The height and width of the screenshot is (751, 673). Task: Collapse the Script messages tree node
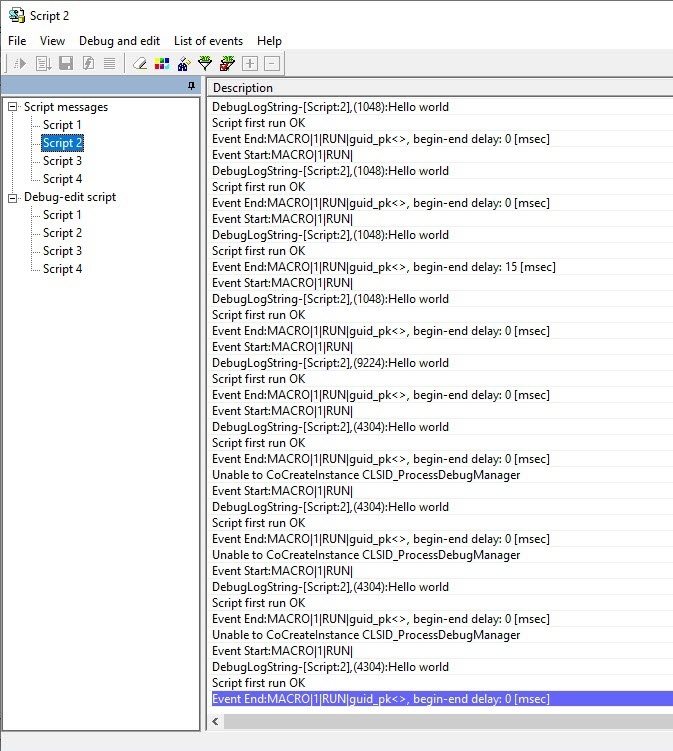click(13, 107)
